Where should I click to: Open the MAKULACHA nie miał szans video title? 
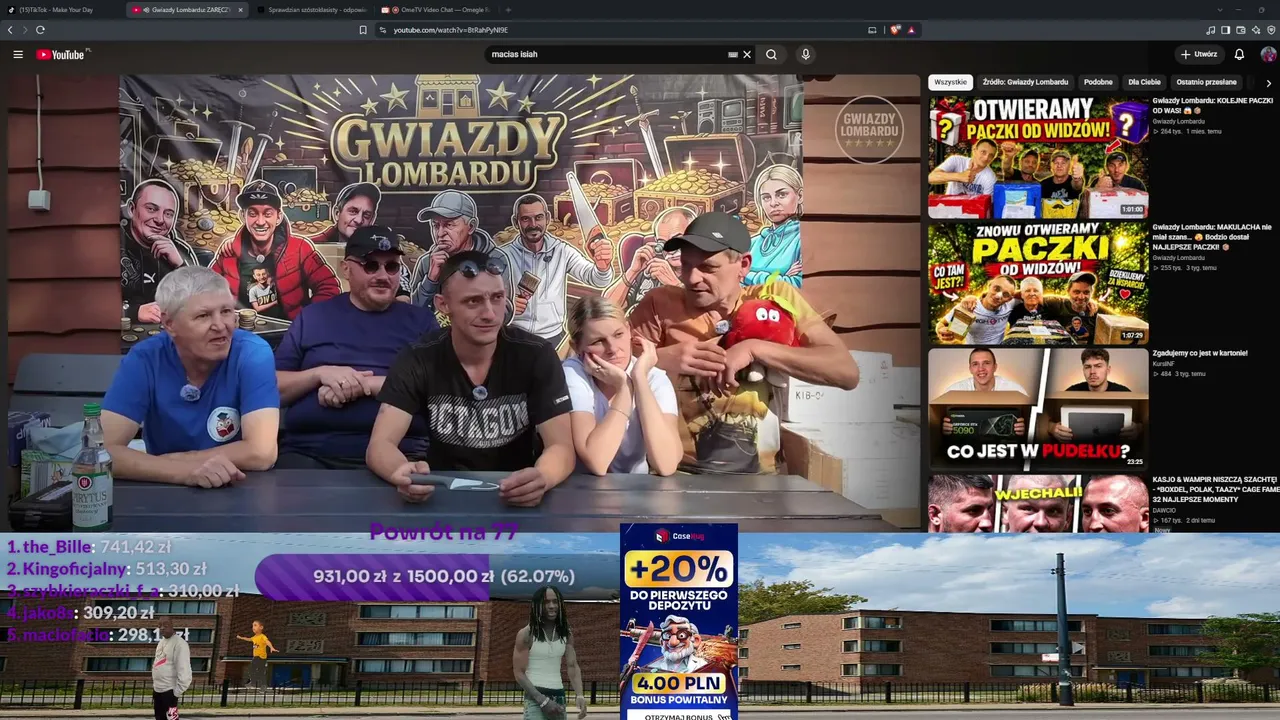tap(1212, 236)
